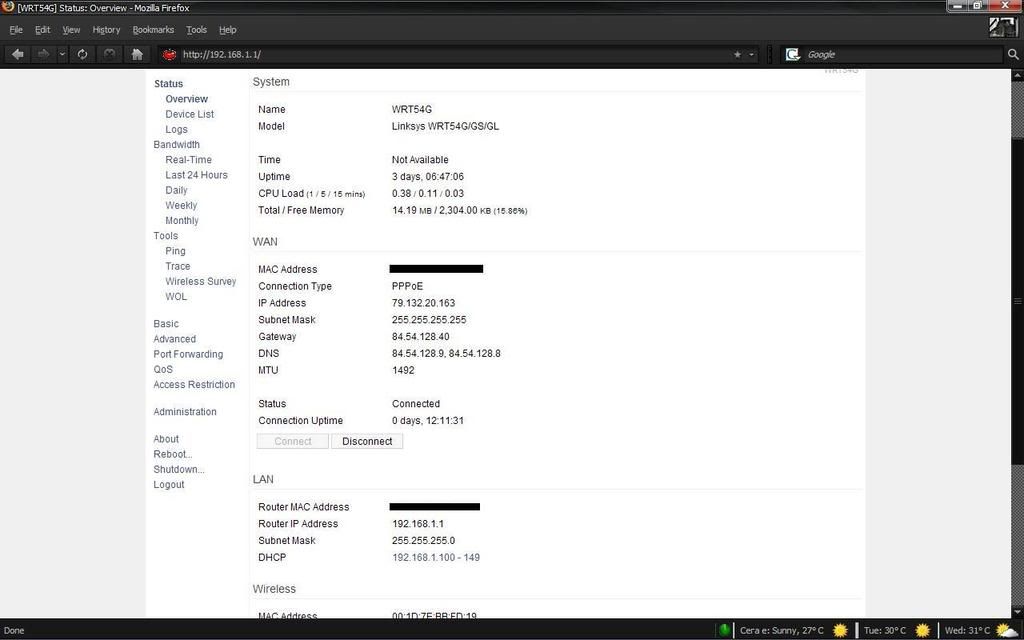1024x640 pixels.
Task: Click the browser Back arrow button
Action: [18, 54]
